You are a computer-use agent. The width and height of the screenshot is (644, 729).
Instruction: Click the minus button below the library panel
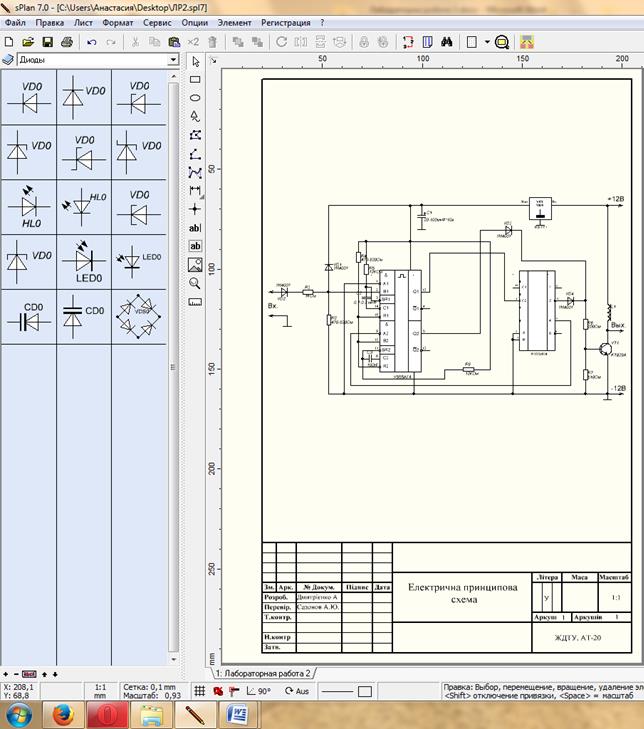pos(16,674)
